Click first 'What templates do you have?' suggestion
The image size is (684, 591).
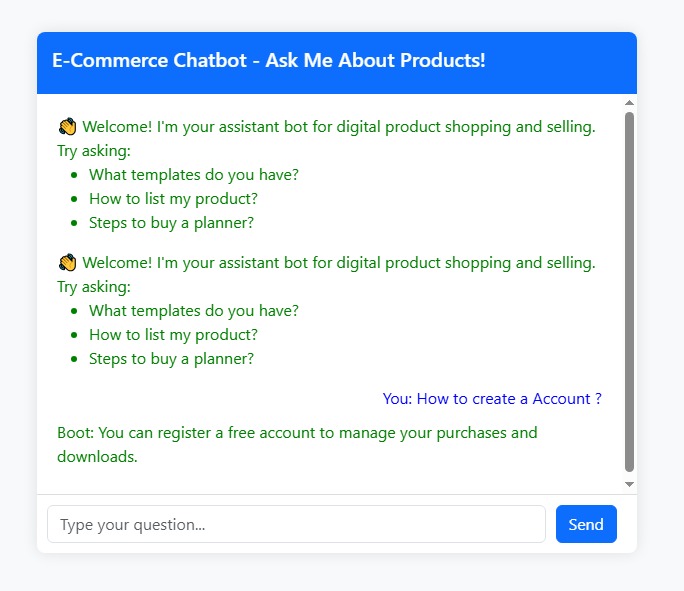pyautogui.click(x=194, y=175)
